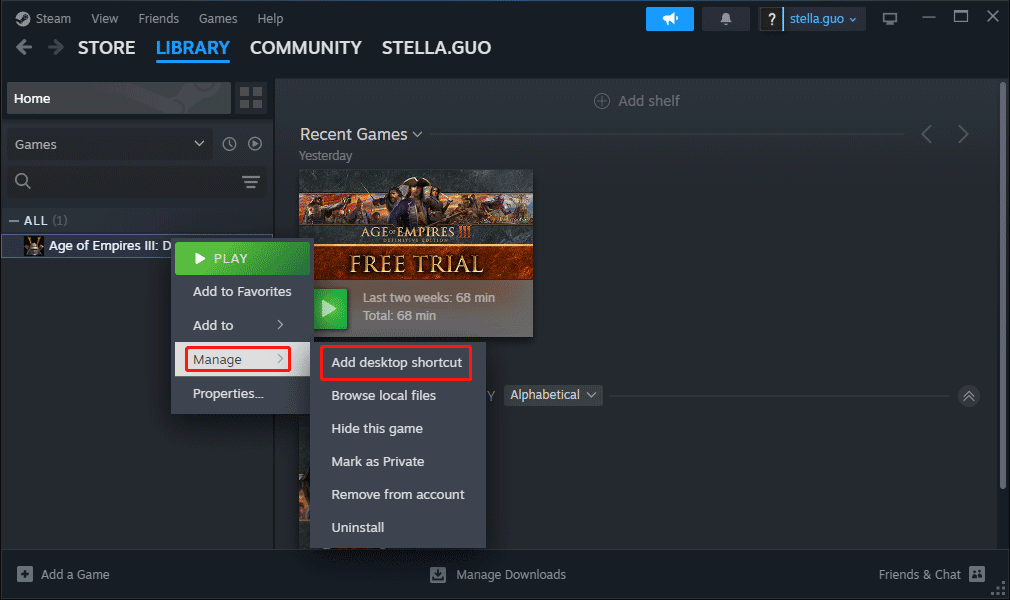Click the Age of Empires III game icon
The image size is (1010, 600).
(33, 246)
